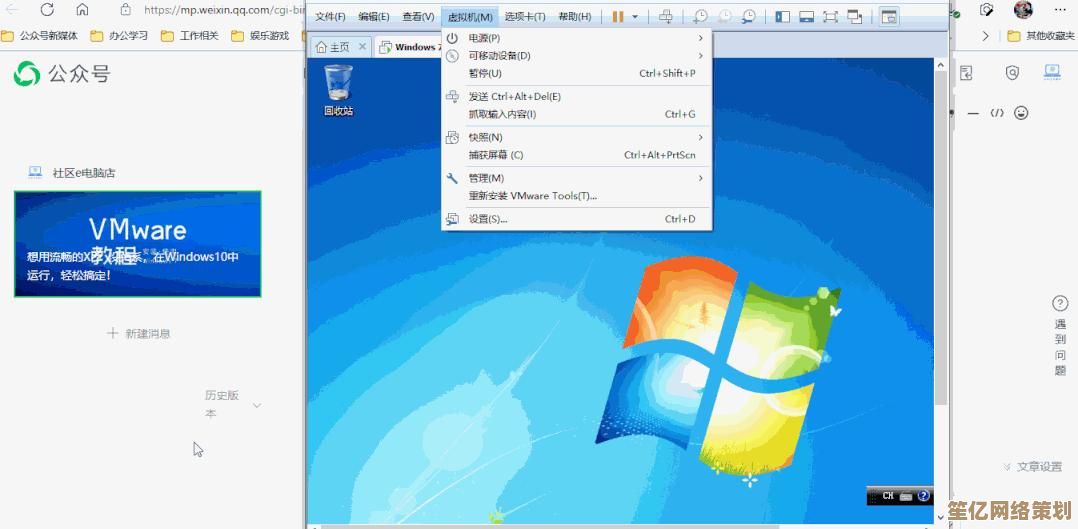Toggle the thumbnail bar view icon
This screenshot has height=529, width=1078.
click(x=806, y=17)
